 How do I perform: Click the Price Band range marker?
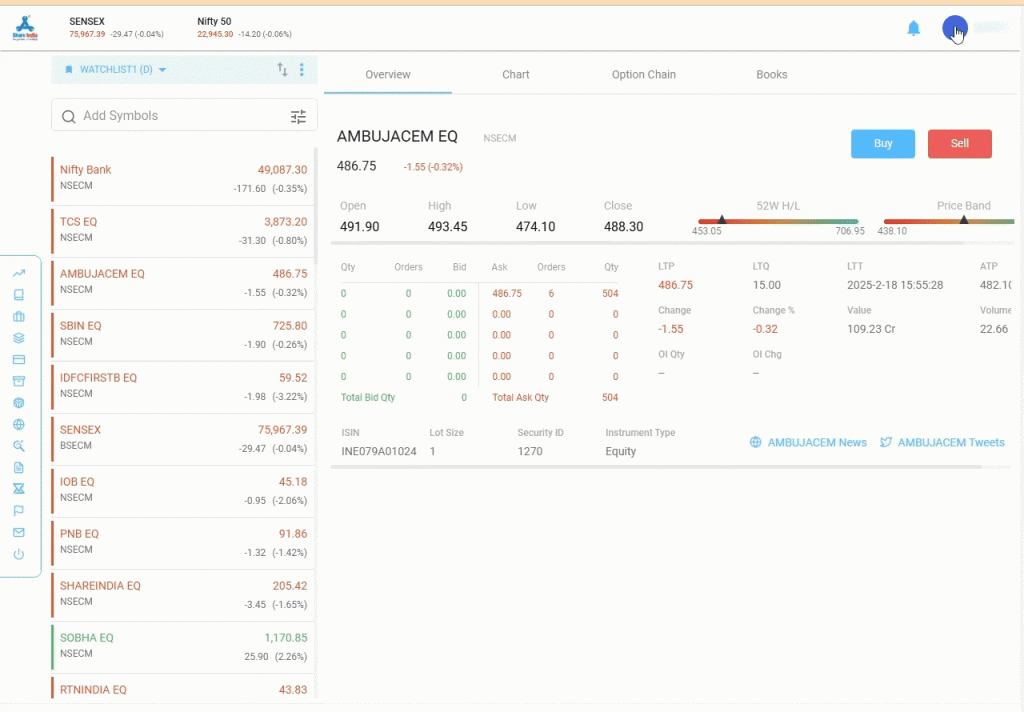[x=964, y=220]
